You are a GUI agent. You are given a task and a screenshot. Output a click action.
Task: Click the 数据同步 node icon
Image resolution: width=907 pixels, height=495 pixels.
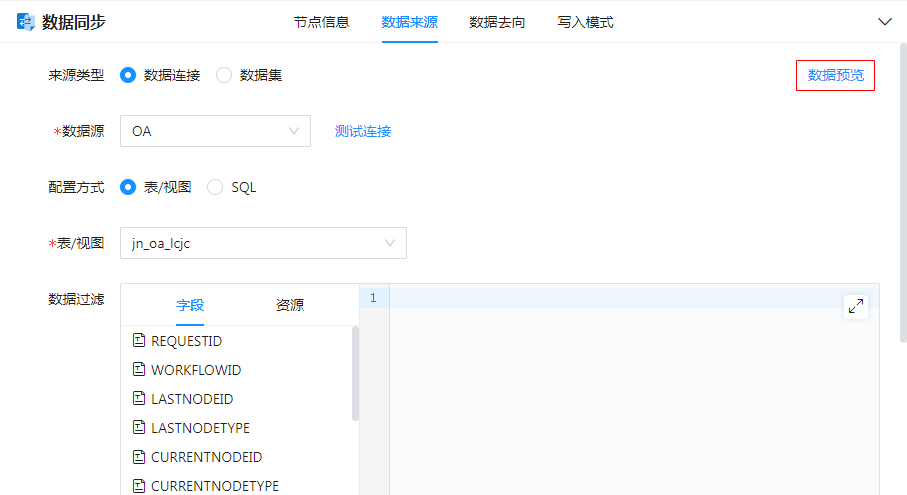(25, 22)
